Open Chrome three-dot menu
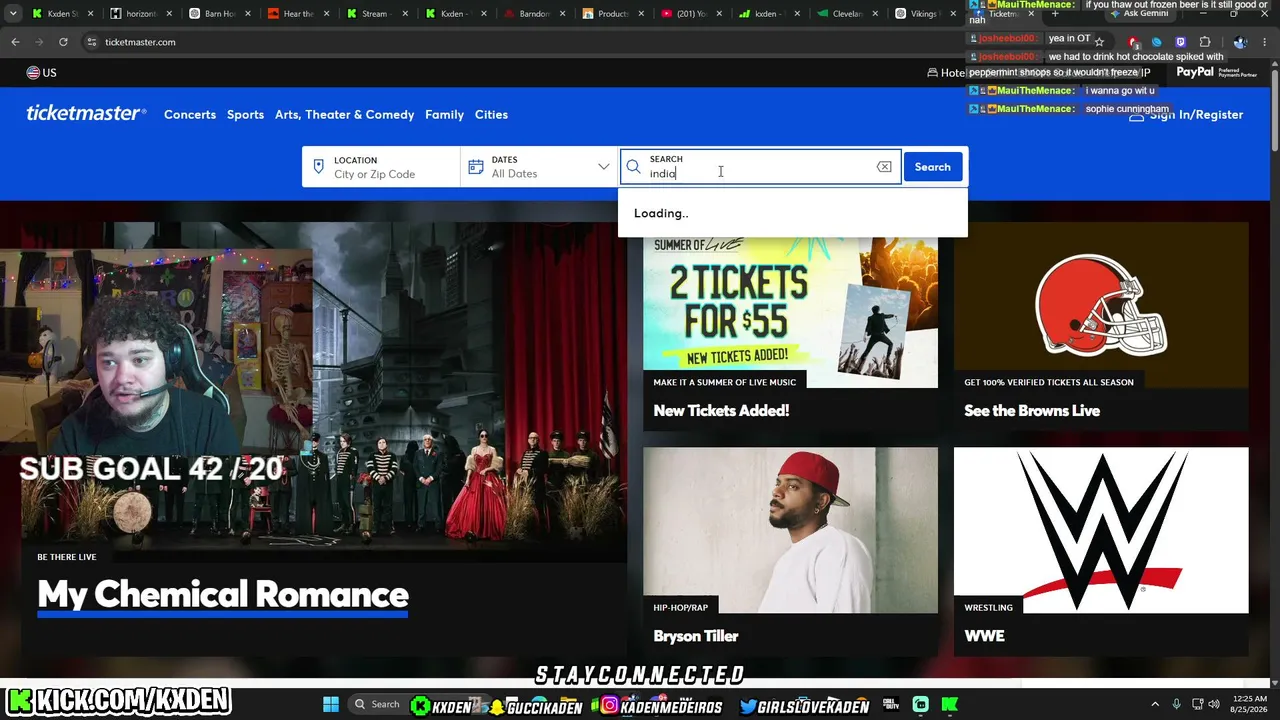 click(x=1265, y=42)
